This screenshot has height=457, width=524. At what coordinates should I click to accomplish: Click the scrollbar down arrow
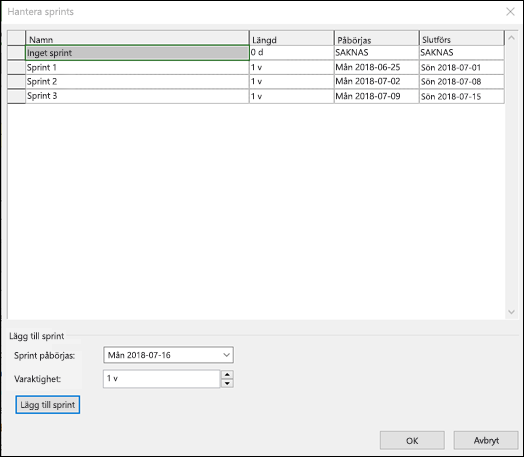point(511,312)
